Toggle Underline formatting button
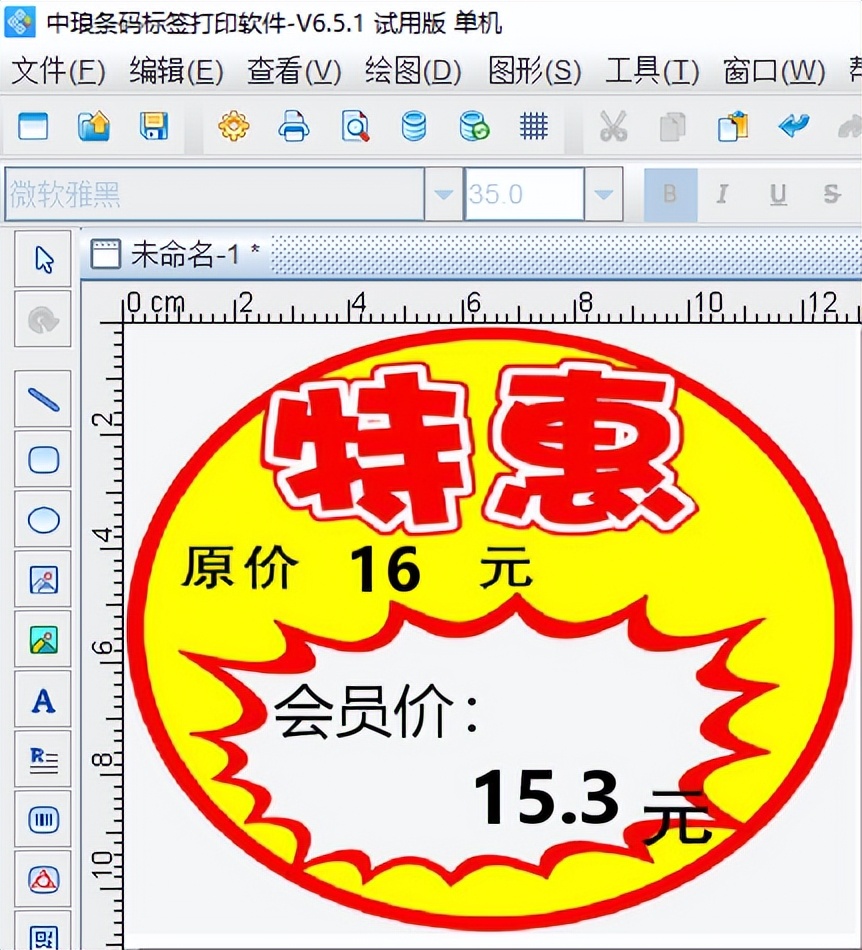862x950 pixels. click(x=778, y=194)
